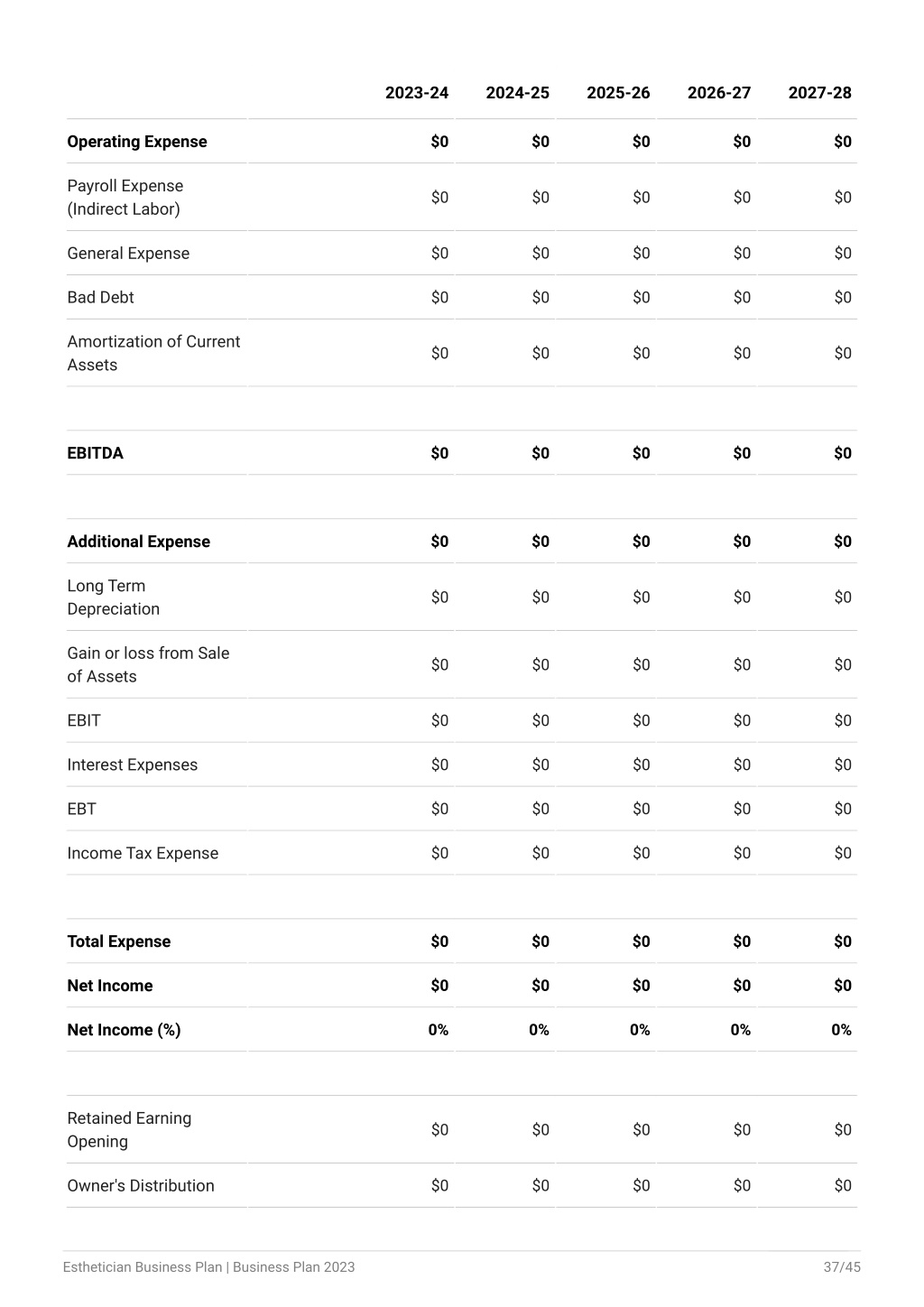Click the Interest Expenses row label
Image resolution: width=924 pixels, height=1307 pixels.
point(132,765)
